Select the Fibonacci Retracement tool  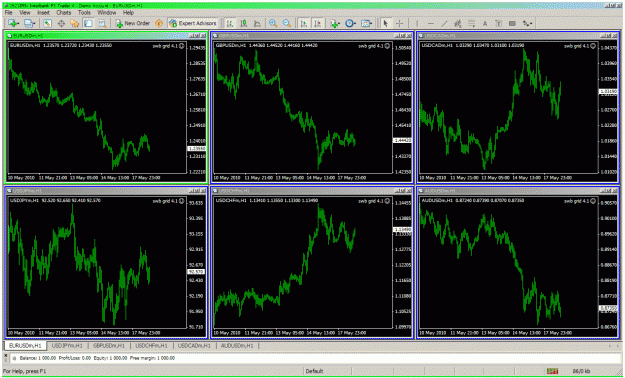point(471,24)
